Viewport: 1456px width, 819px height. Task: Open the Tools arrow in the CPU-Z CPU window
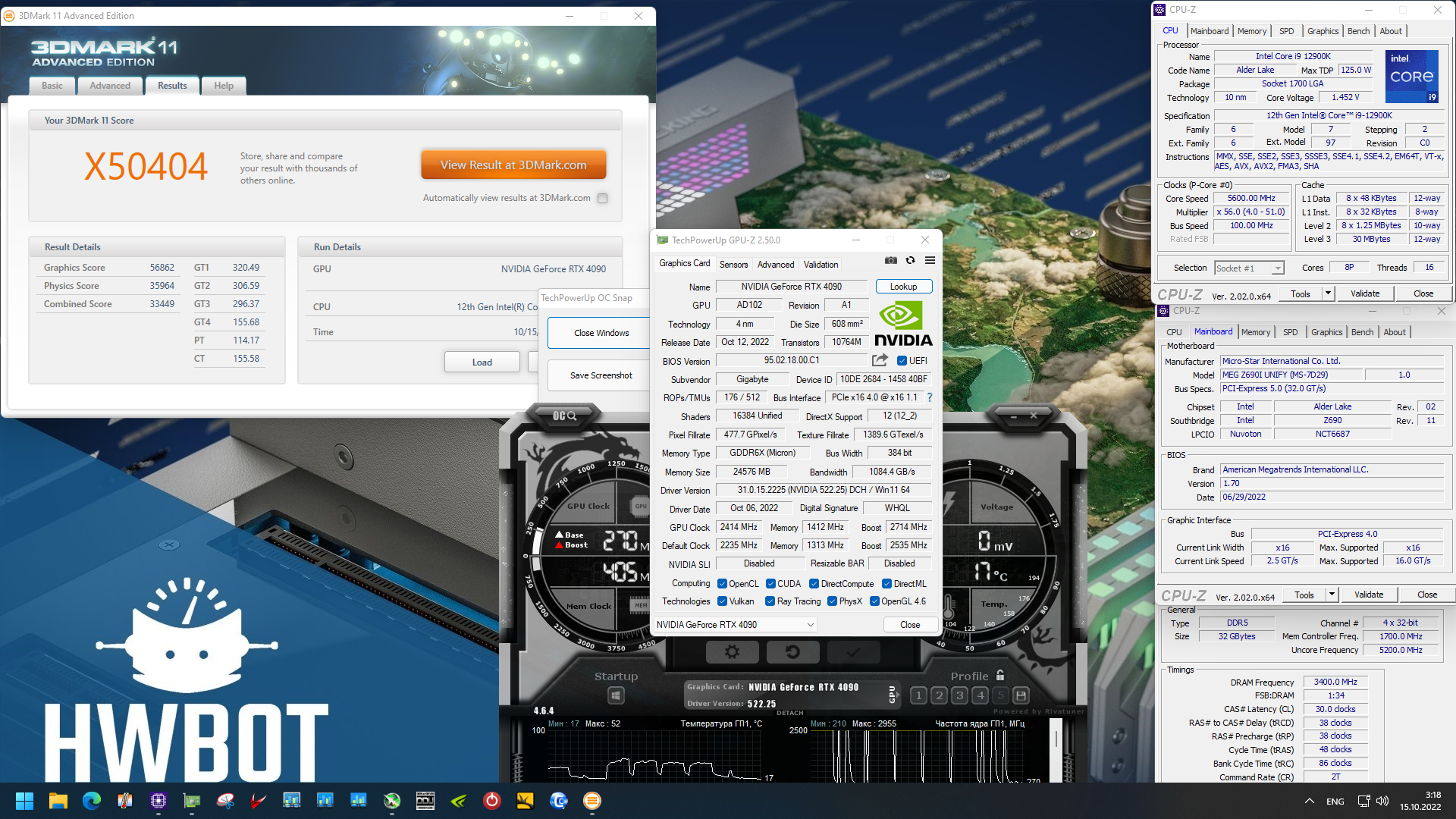[x=1328, y=293]
